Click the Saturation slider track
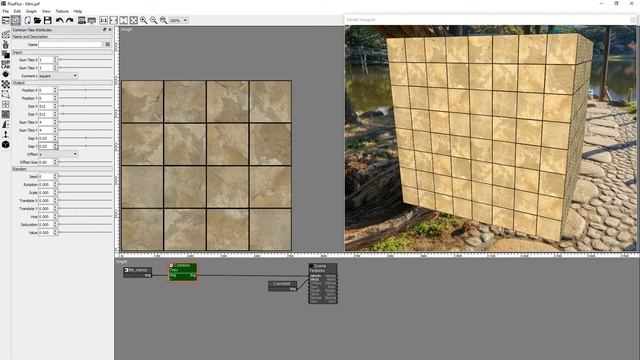Image resolution: width=640 pixels, height=360 pixels. pos(86,224)
